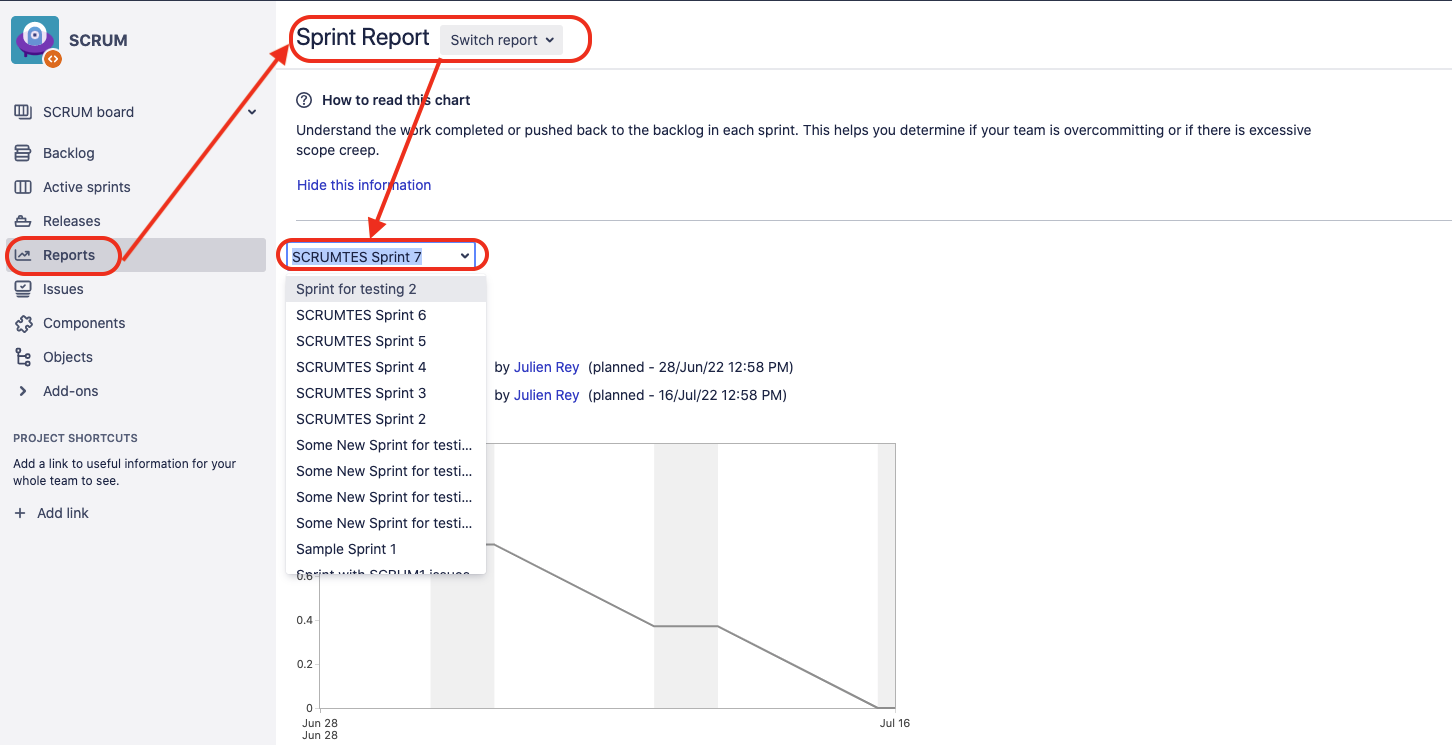Click the question mark help icon

click(305, 100)
